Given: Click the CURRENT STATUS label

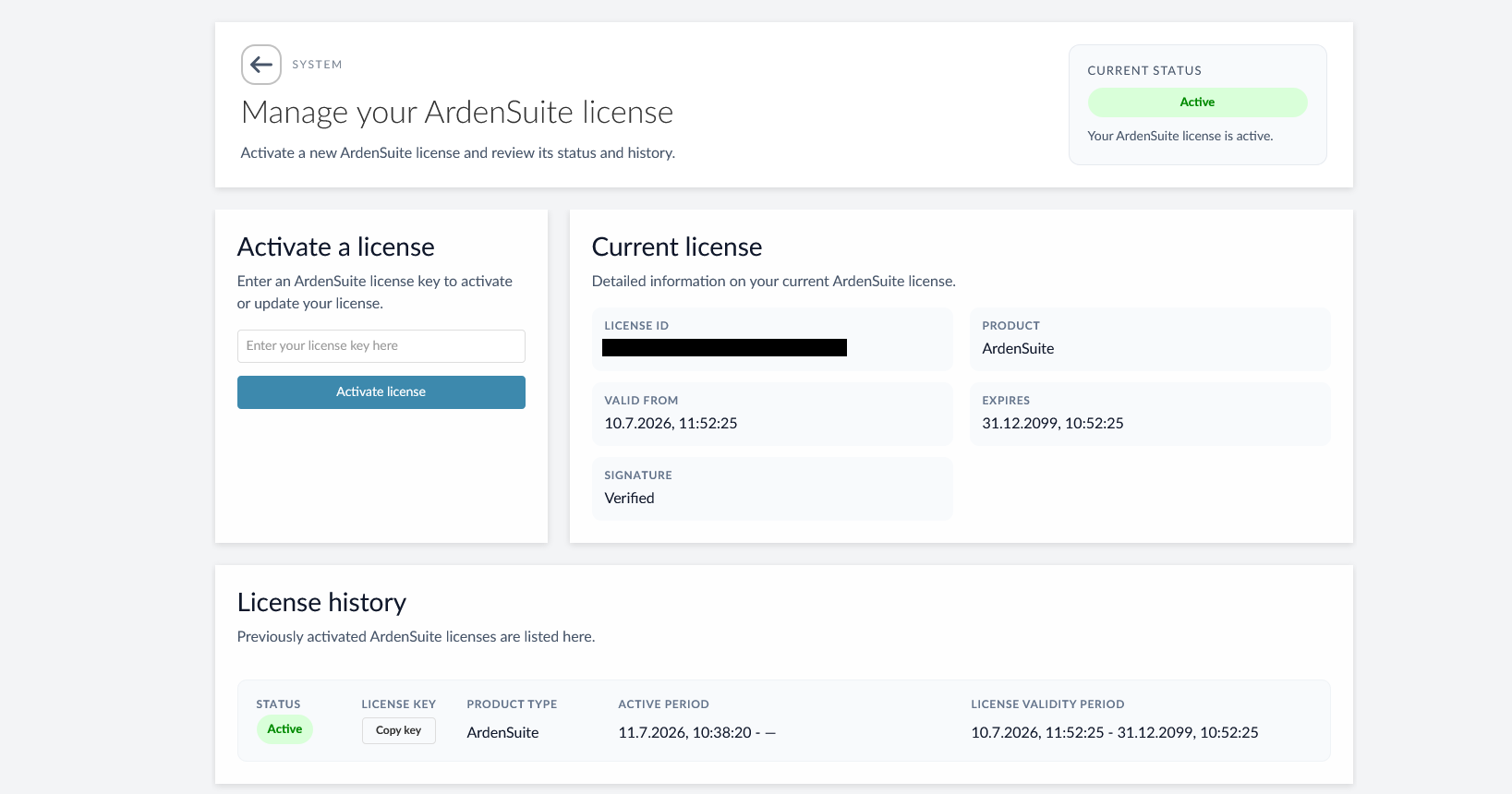Looking at the screenshot, I should (1144, 71).
